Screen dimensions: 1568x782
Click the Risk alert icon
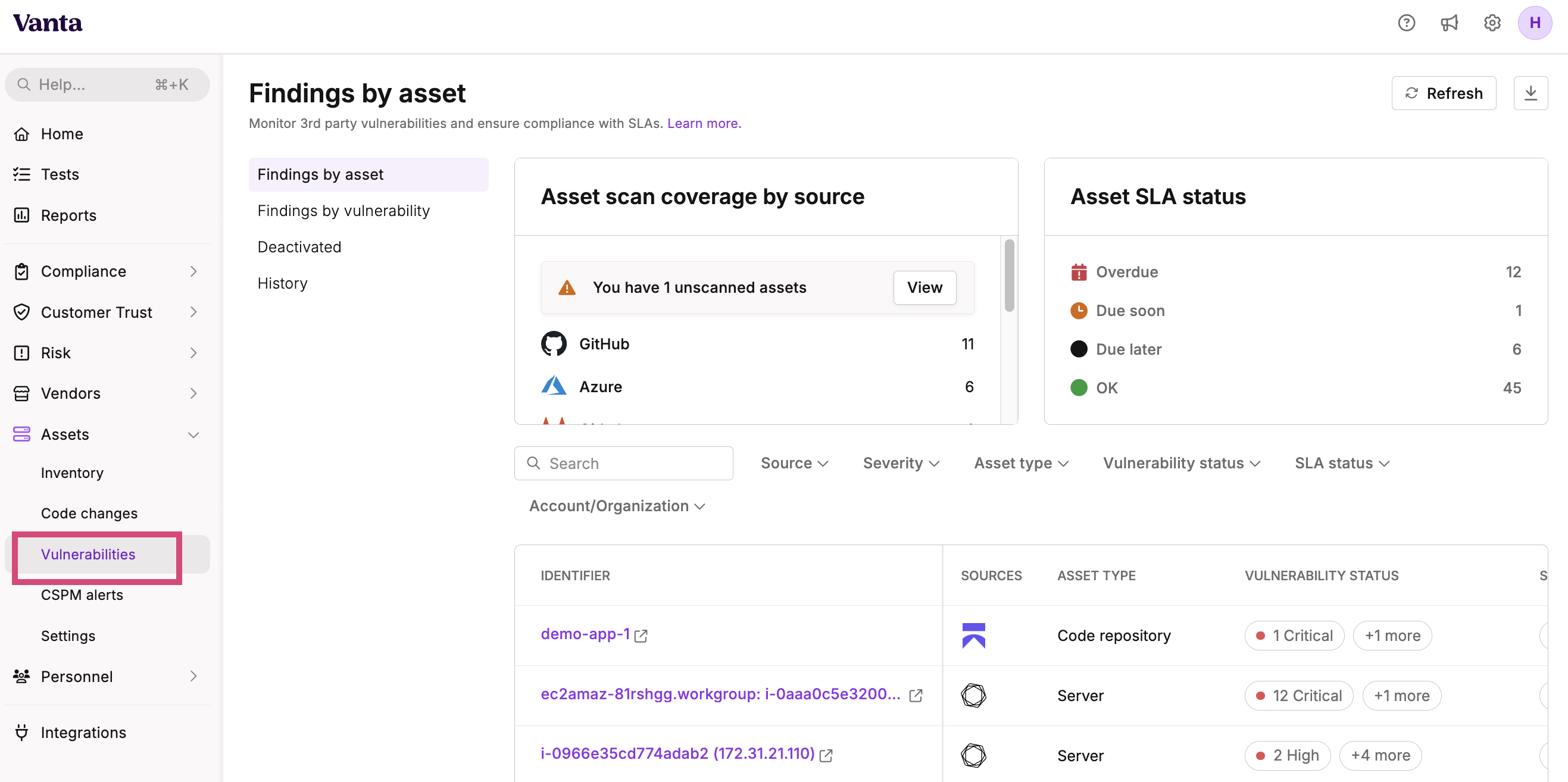point(22,353)
